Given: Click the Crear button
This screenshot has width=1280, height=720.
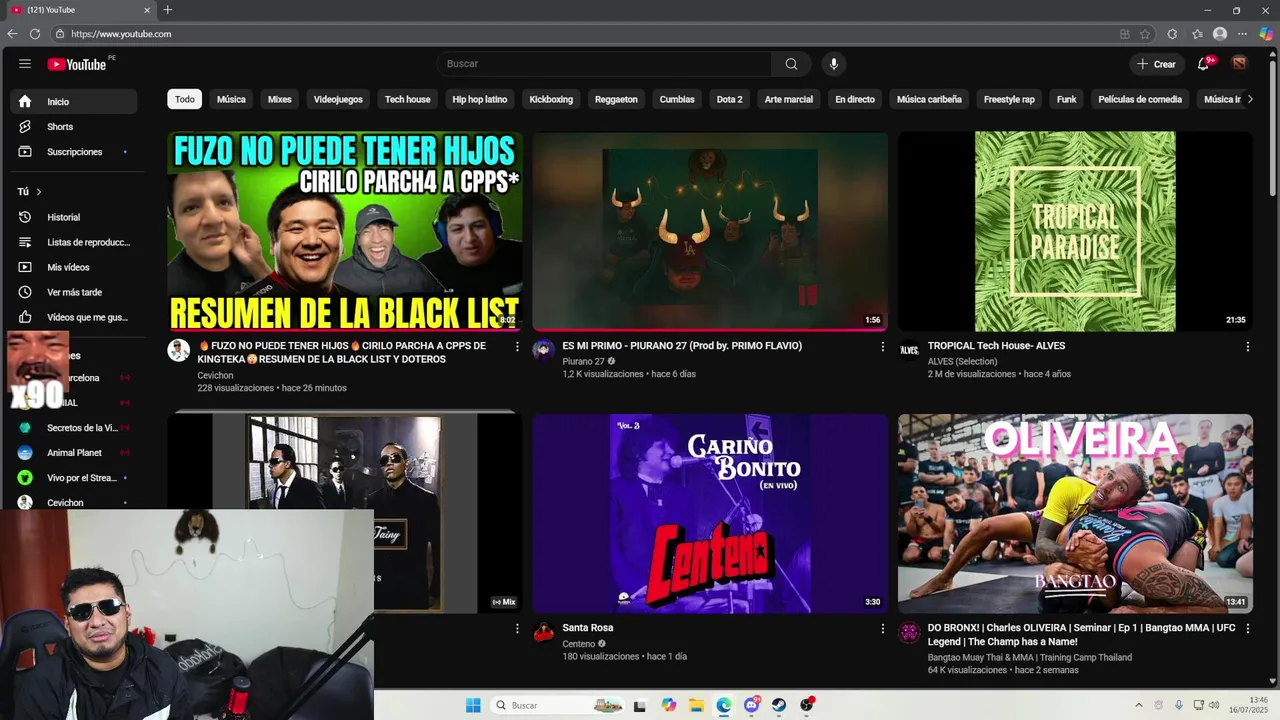Looking at the screenshot, I should tap(1156, 64).
